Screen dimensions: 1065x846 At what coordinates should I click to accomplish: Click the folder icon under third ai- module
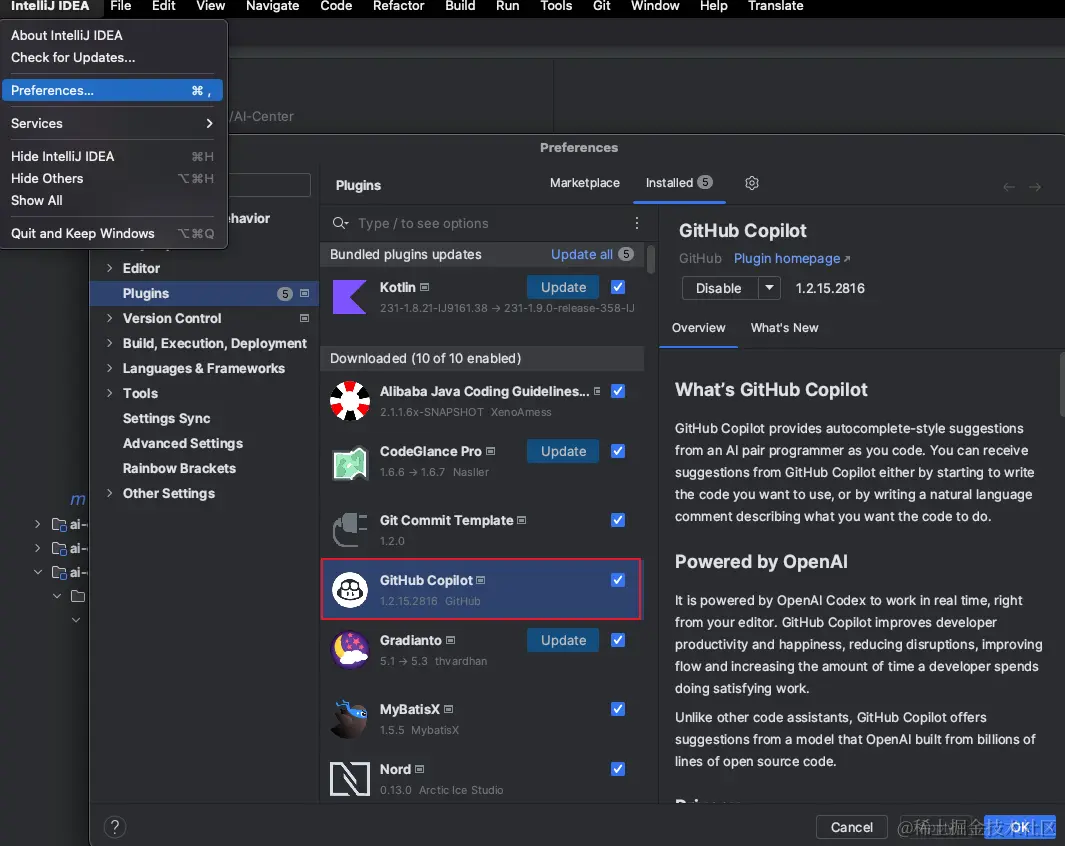(x=78, y=596)
